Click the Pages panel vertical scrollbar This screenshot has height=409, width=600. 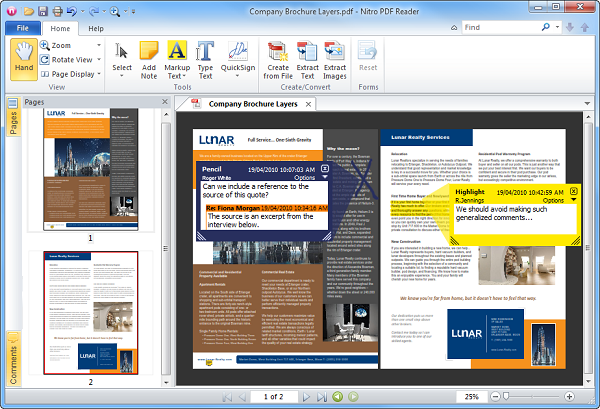(x=166, y=248)
